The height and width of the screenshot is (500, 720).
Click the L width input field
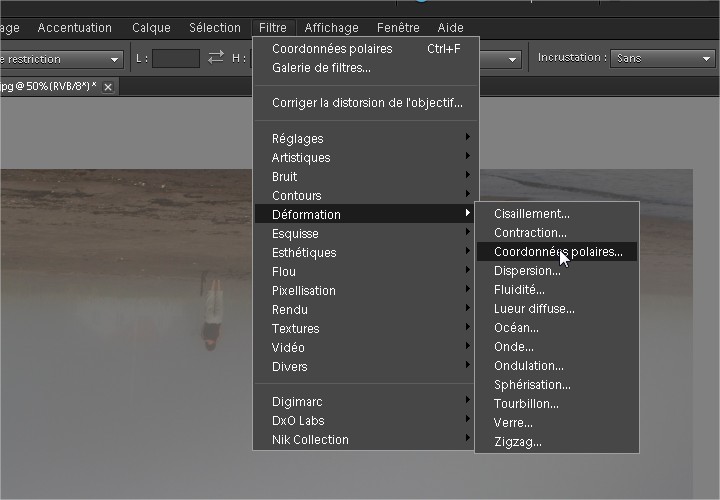(x=176, y=59)
